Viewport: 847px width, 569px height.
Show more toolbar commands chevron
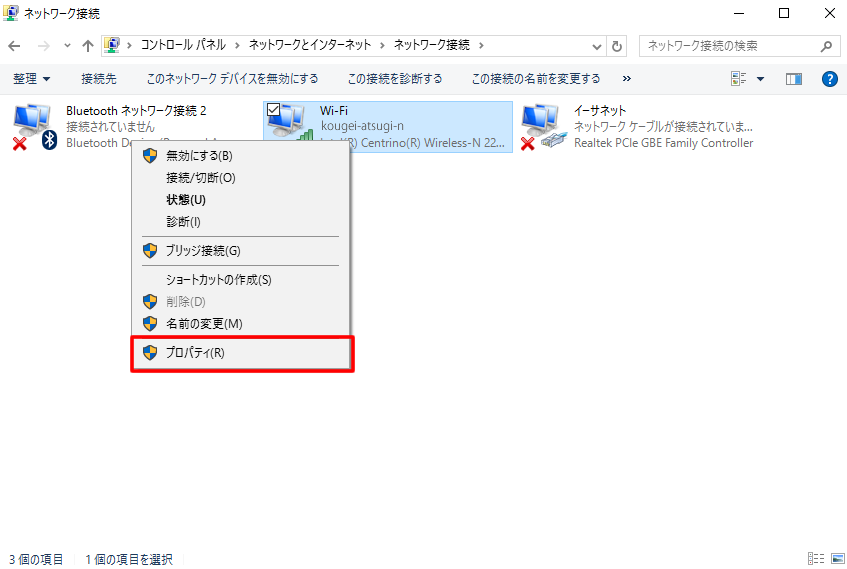click(x=627, y=79)
